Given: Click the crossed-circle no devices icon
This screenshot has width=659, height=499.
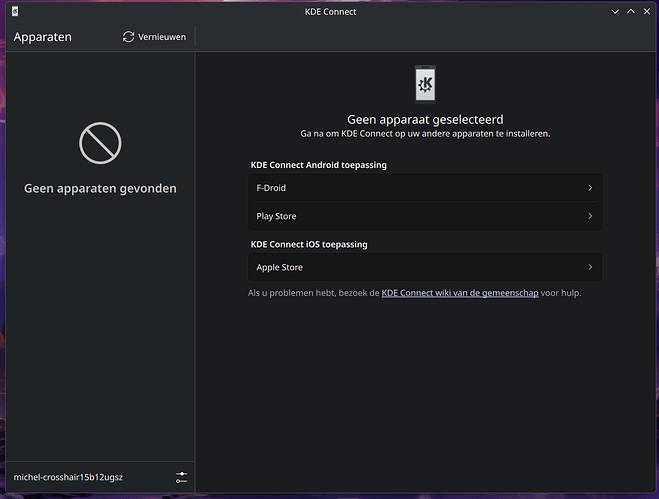Looking at the screenshot, I should click(100, 143).
